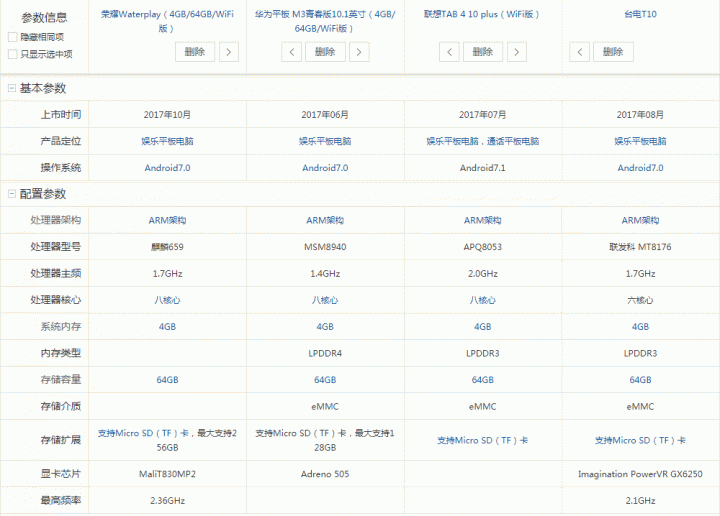Open 台电T10 product title link
Image resolution: width=720 pixels, height=516 pixels.
[640, 14]
